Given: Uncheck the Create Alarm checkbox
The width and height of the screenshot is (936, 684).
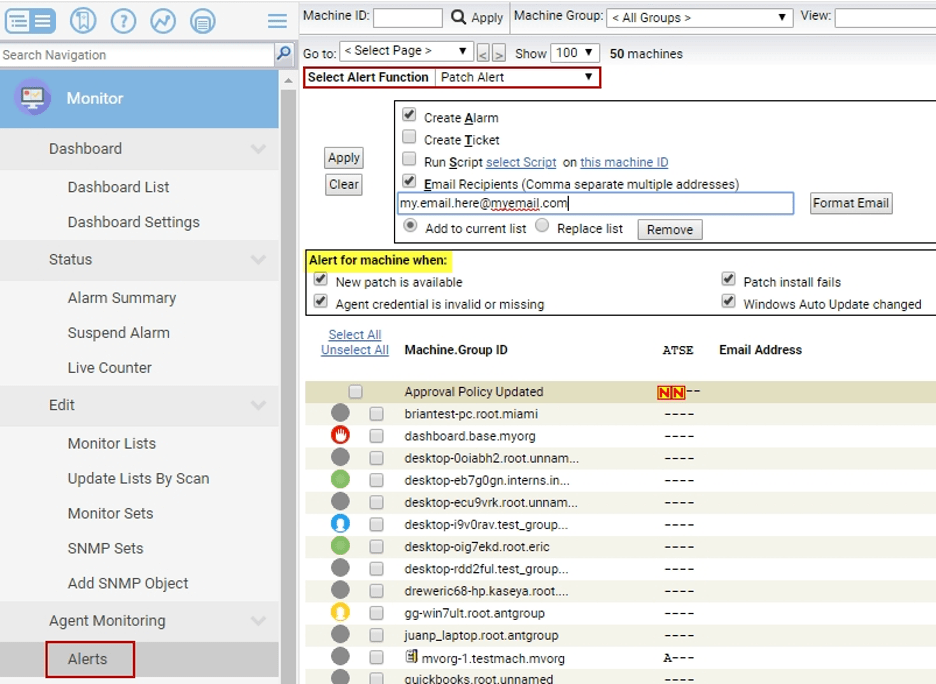Looking at the screenshot, I should pyautogui.click(x=409, y=115).
